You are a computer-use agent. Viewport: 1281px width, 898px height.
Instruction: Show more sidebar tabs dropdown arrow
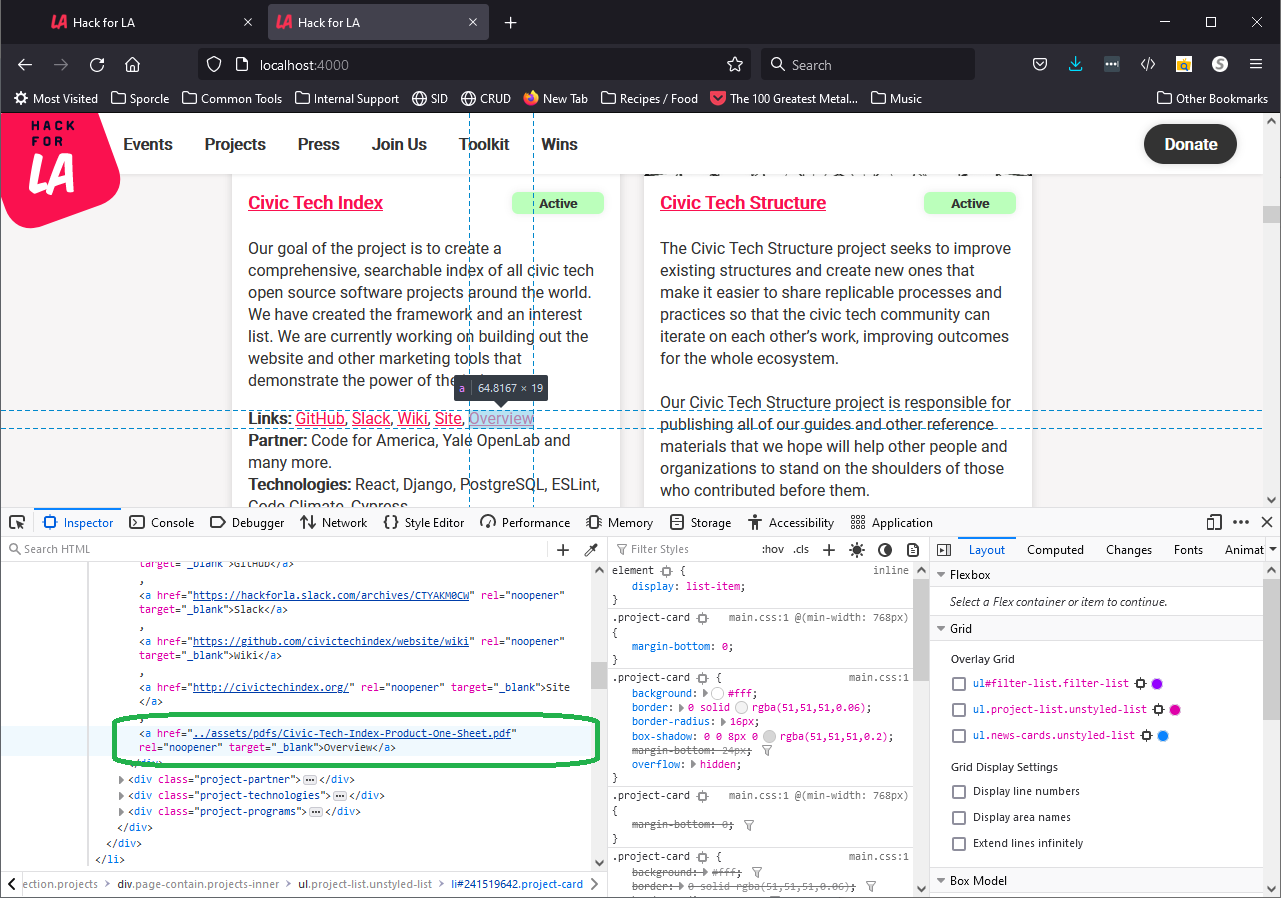[1273, 549]
